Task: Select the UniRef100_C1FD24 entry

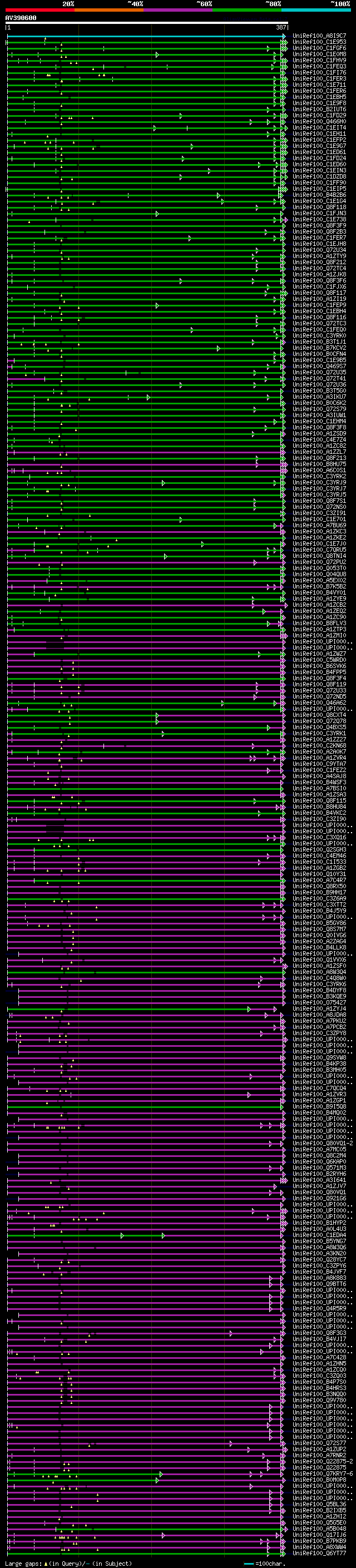Action: click(319, 159)
